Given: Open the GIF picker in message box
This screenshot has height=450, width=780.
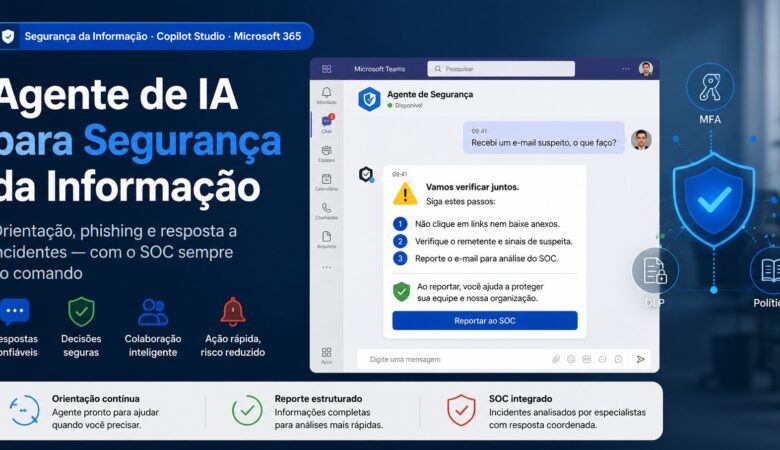Looking at the screenshot, I should [587, 359].
